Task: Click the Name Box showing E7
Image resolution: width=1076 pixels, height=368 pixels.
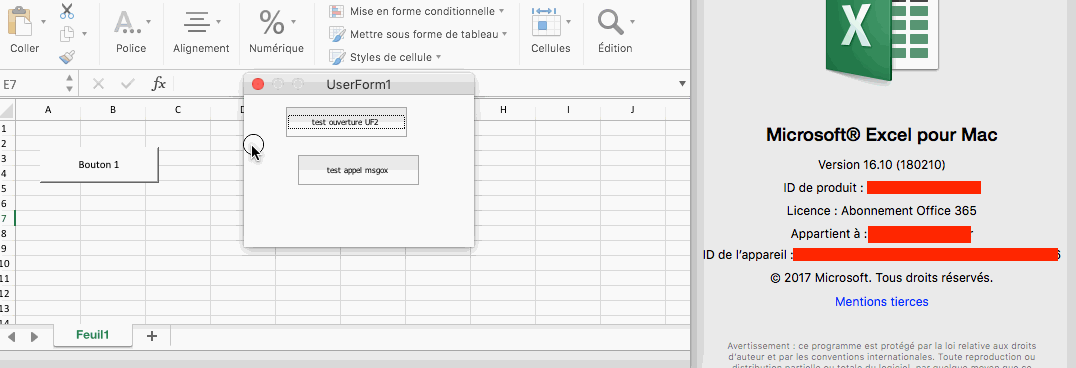Action: click(32, 84)
